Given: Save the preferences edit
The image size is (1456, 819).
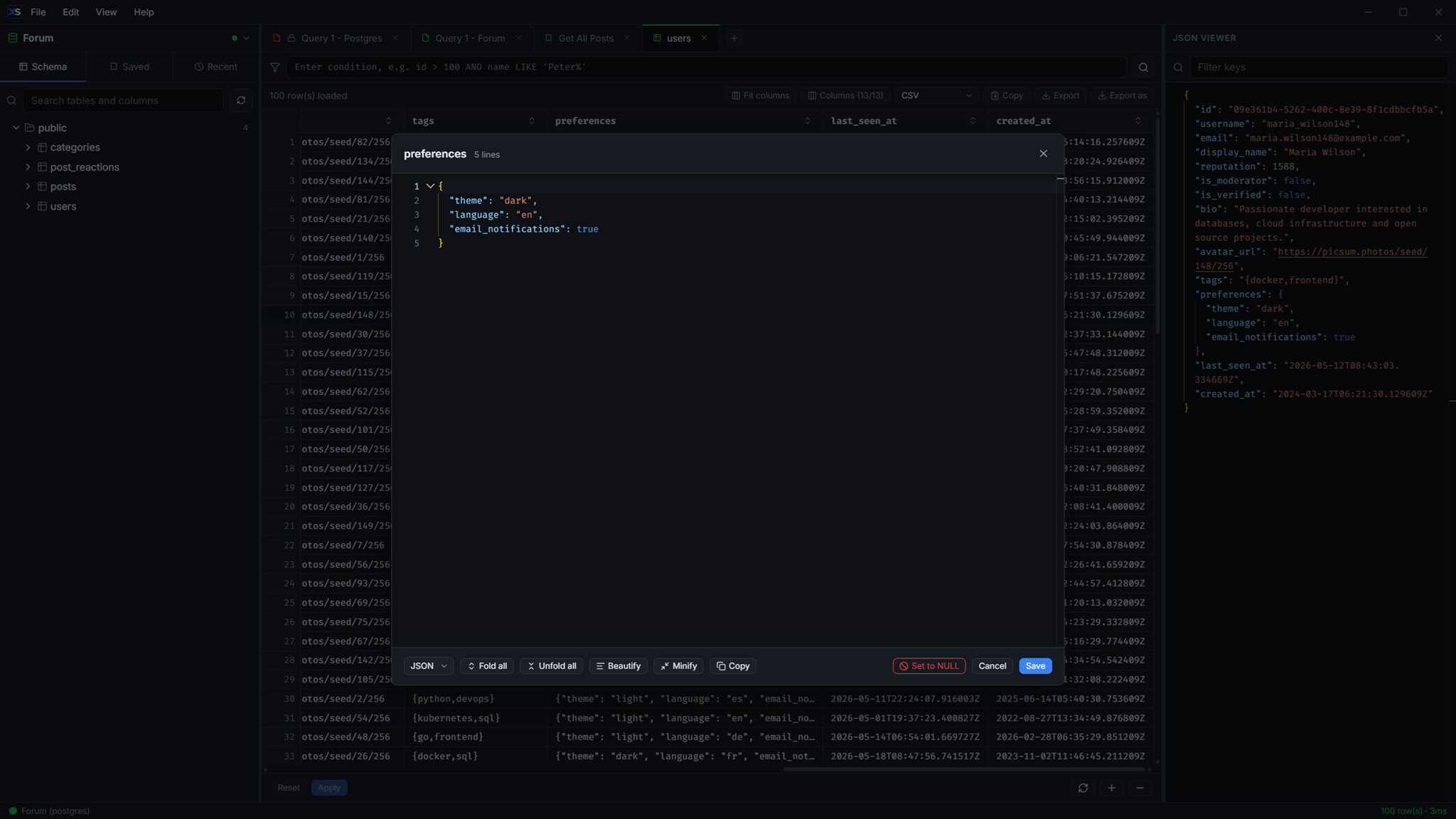Looking at the screenshot, I should click(x=1035, y=666).
